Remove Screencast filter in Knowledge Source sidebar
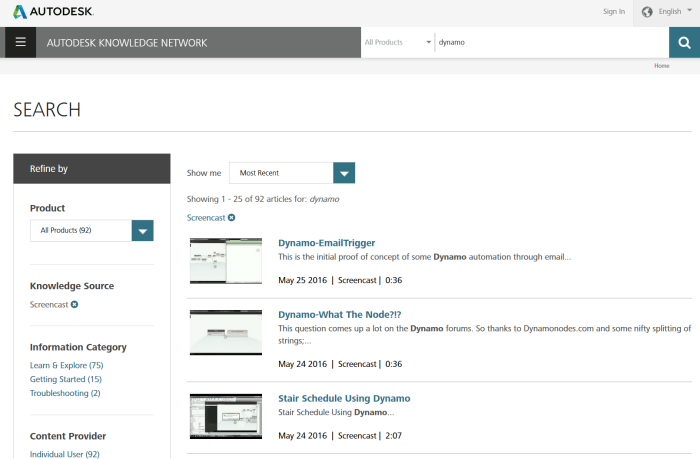 coord(74,304)
